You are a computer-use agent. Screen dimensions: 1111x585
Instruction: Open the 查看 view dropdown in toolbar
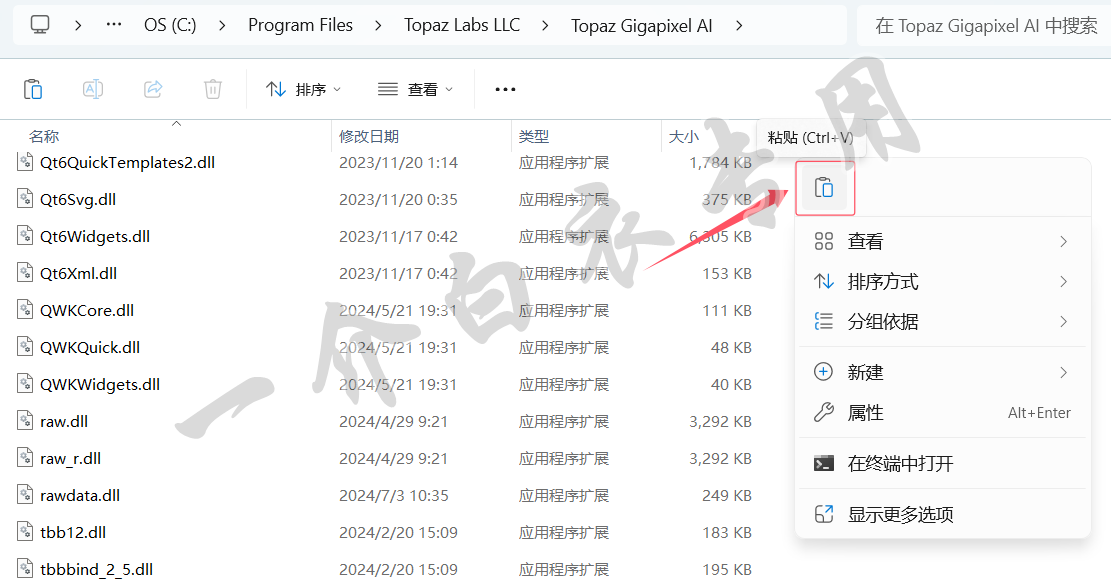click(x=415, y=89)
